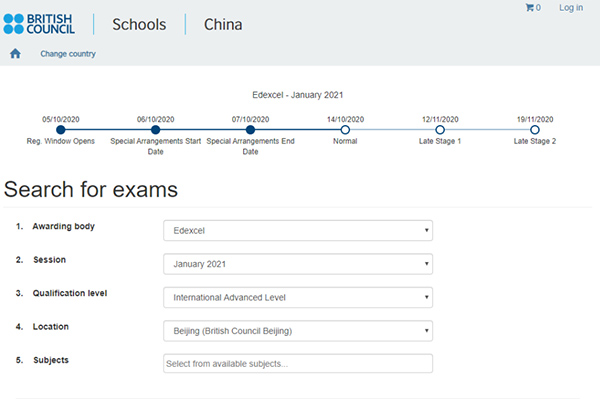The width and height of the screenshot is (600, 400).
Task: Click the date text 06/10/2020
Action: (x=155, y=119)
